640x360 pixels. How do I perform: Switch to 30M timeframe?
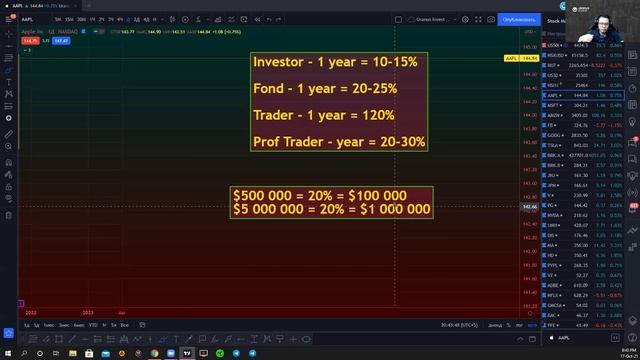pos(82,20)
